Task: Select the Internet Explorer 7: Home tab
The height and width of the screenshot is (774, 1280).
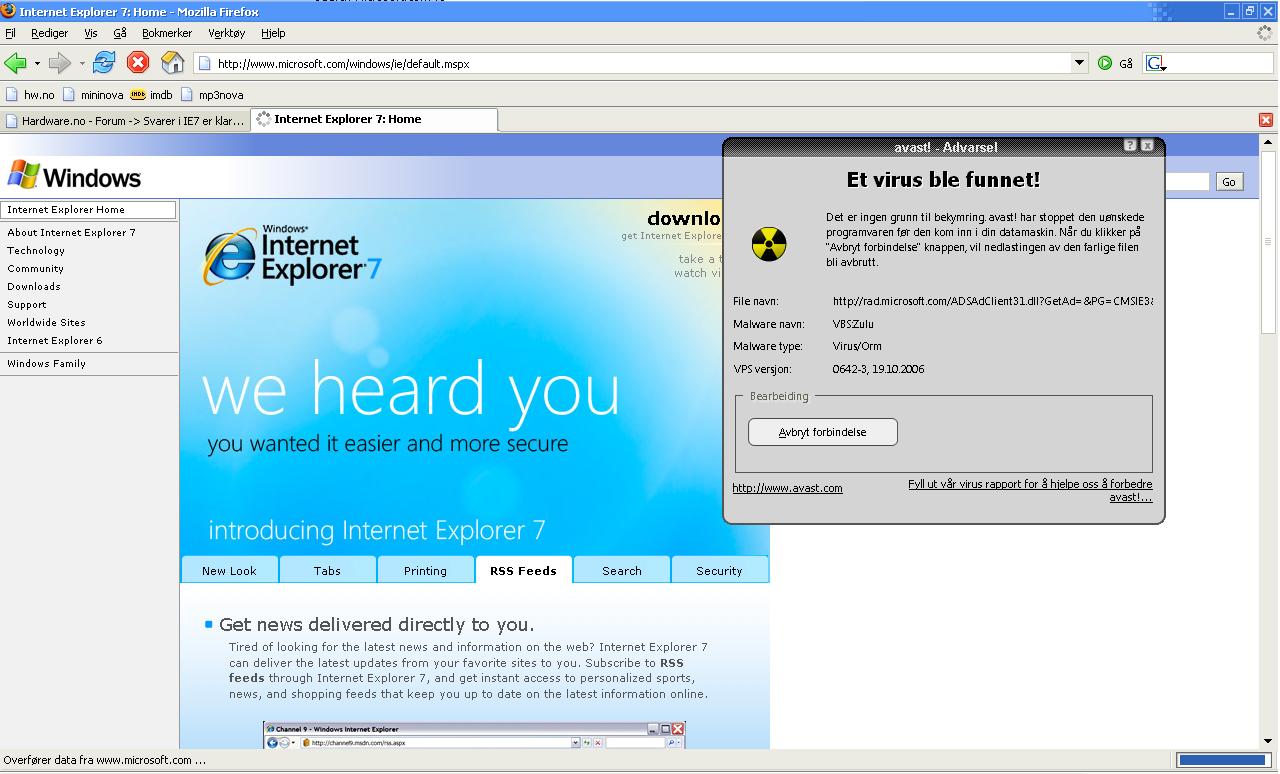Action: coord(373,119)
